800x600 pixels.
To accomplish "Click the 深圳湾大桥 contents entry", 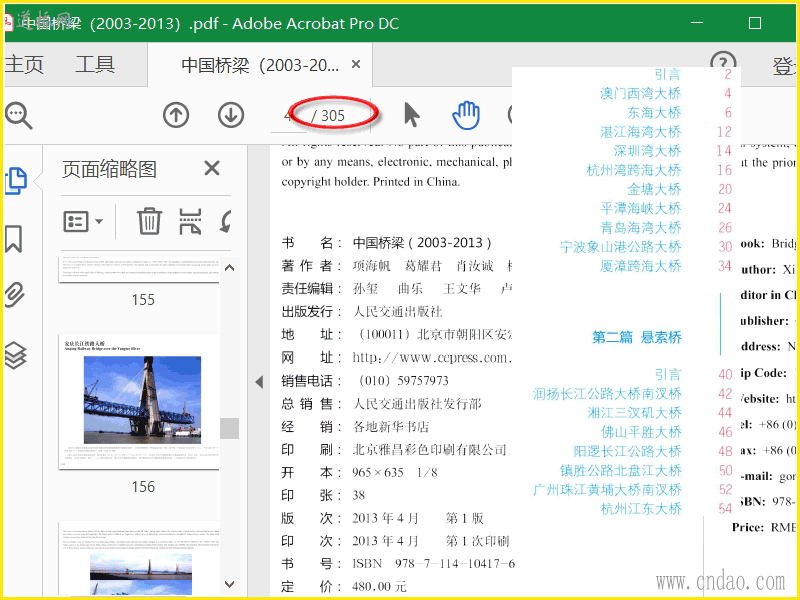I will (x=647, y=151).
